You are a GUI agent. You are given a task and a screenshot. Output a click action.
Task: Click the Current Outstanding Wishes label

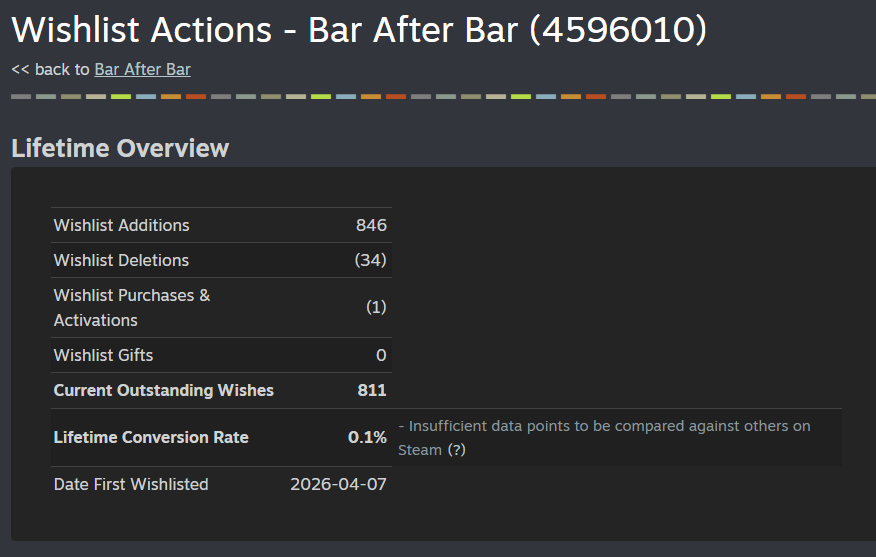[164, 391]
